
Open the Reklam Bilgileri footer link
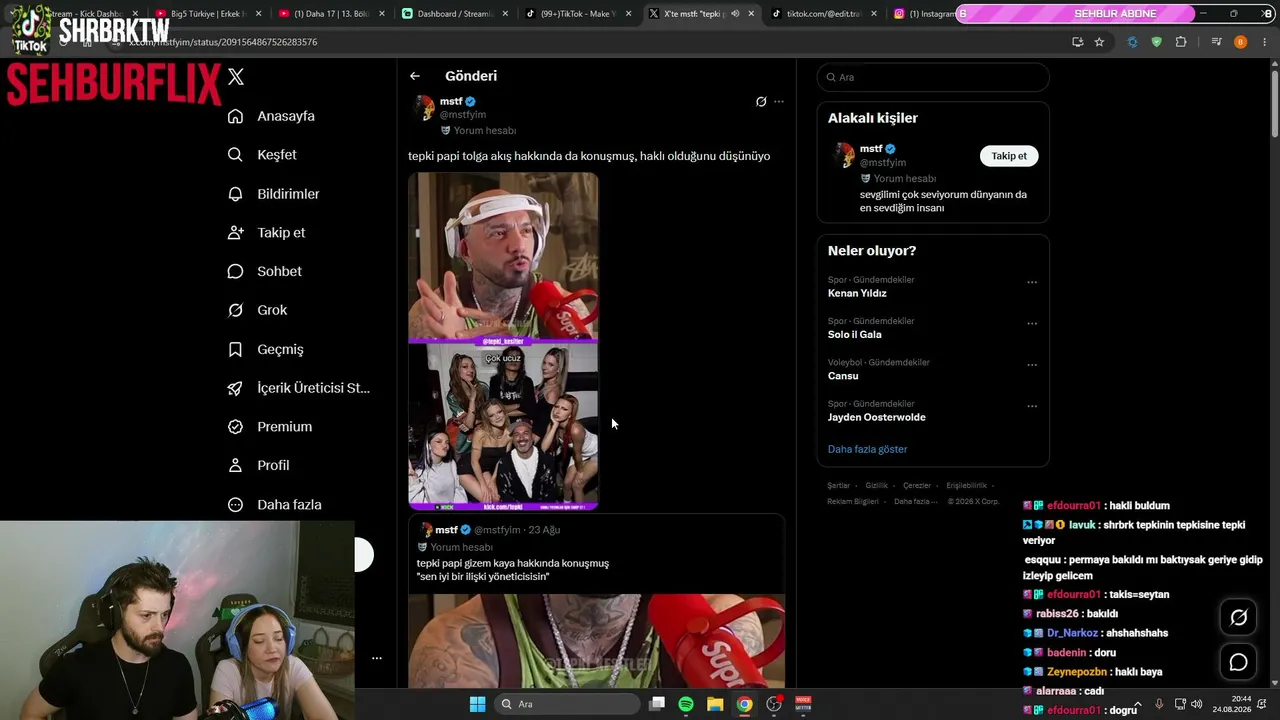[x=853, y=502]
